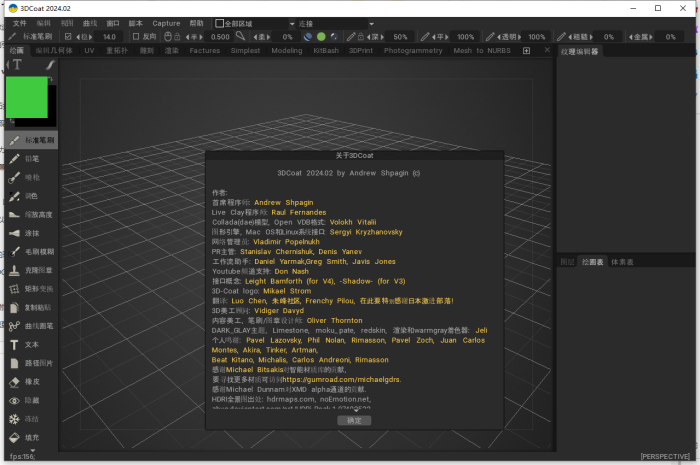This screenshot has height=465, width=700.
Task: Click the 50% depth value field
Action: [x=400, y=37]
